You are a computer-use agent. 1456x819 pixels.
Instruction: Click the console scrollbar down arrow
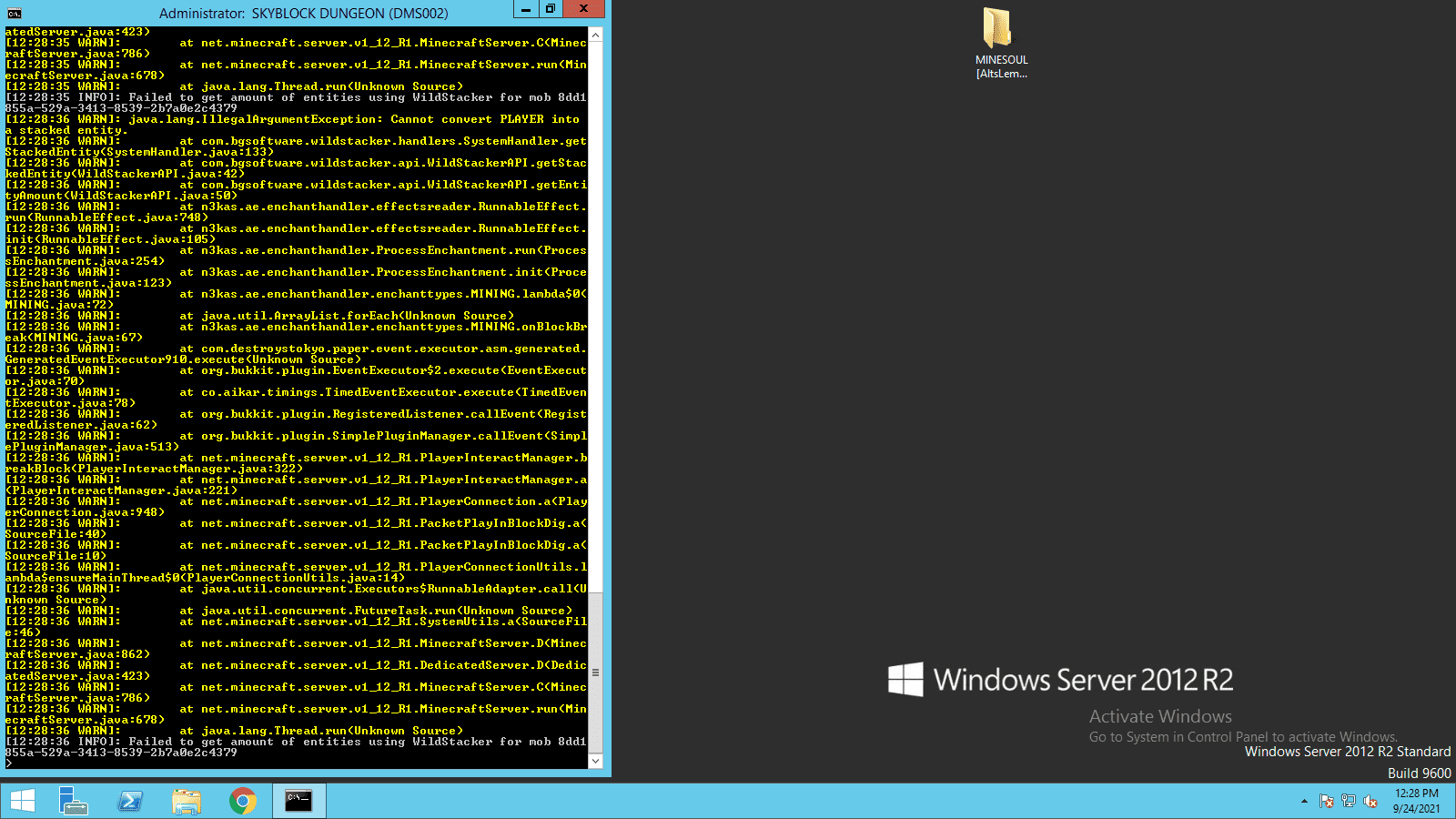(595, 761)
